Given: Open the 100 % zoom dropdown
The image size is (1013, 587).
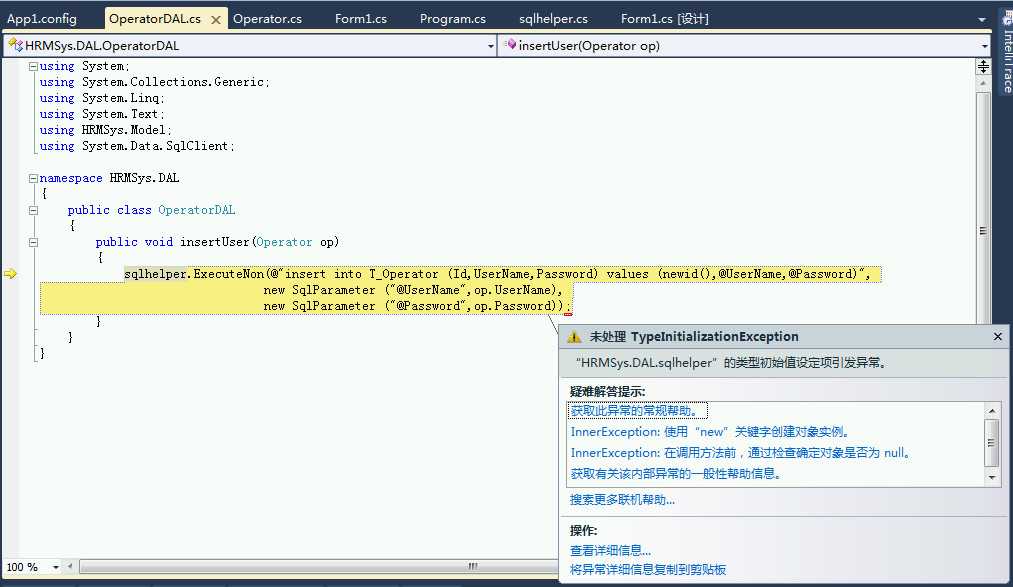Looking at the screenshot, I should pyautogui.click(x=56, y=567).
